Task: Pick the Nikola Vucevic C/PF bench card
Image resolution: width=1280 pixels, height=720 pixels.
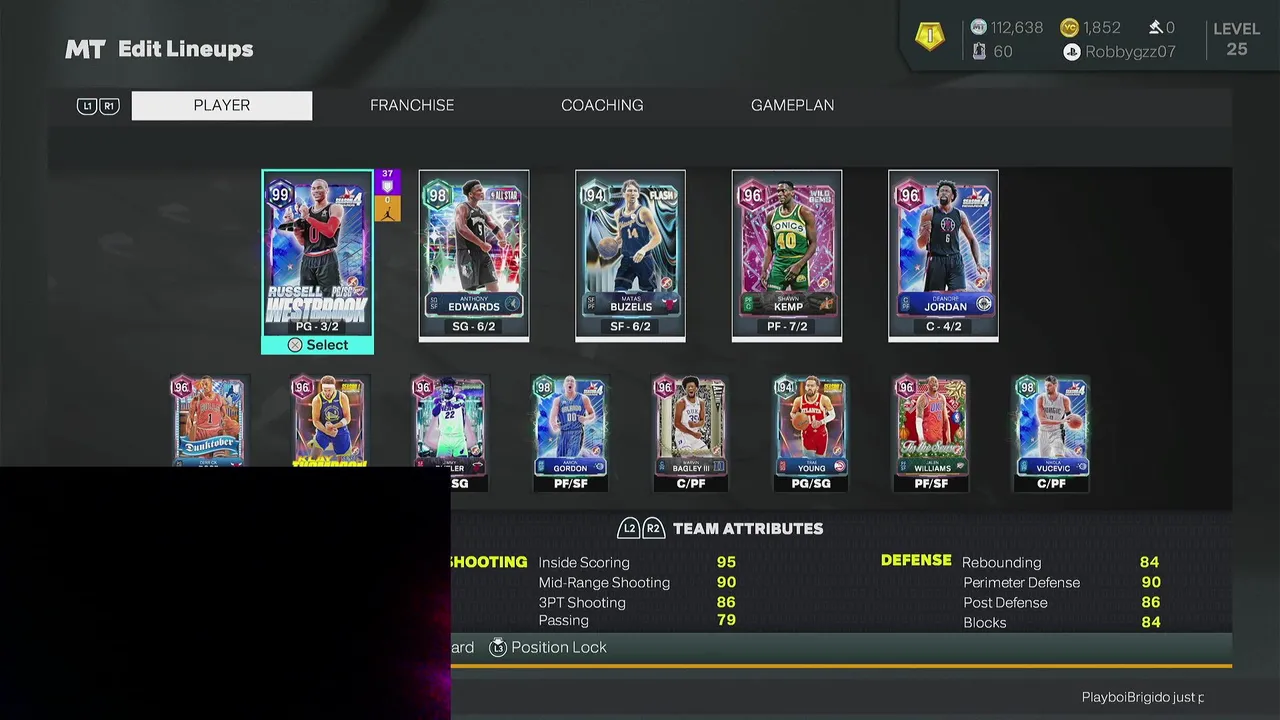Action: pyautogui.click(x=1051, y=433)
